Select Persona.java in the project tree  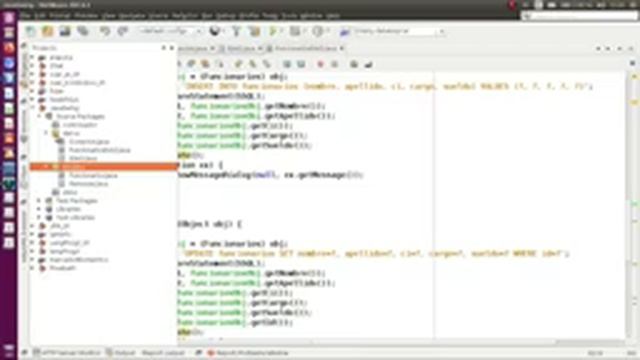tap(89, 184)
